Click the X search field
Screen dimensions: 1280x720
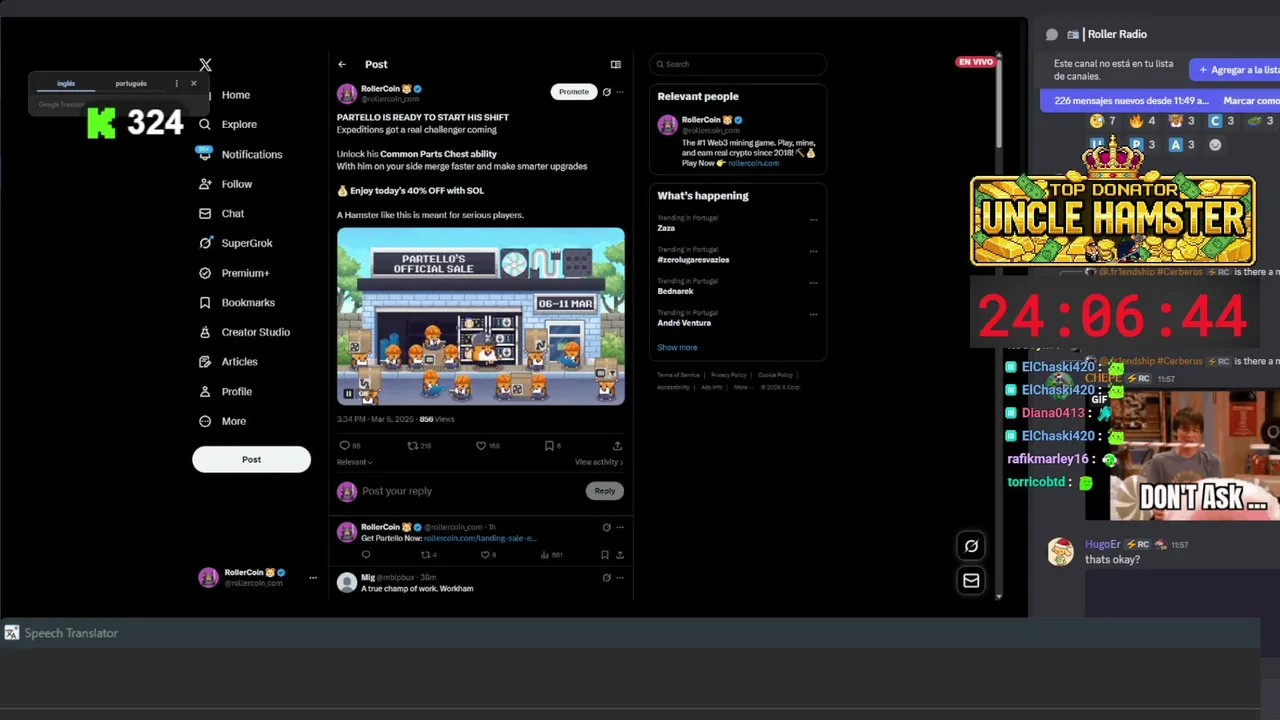pyautogui.click(x=738, y=64)
